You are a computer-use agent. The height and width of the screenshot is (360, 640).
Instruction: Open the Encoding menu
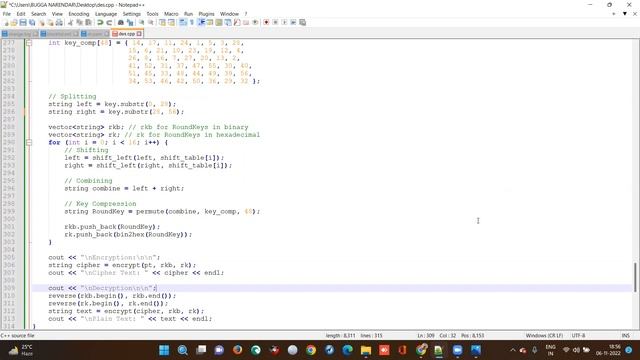tap(78, 14)
